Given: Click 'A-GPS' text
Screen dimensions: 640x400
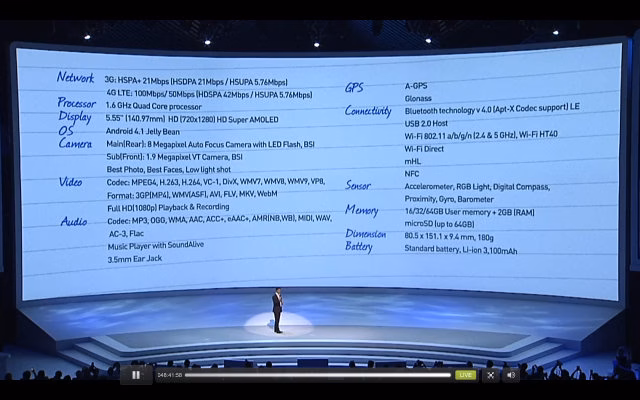Looking at the screenshot, I should [x=416, y=86].
